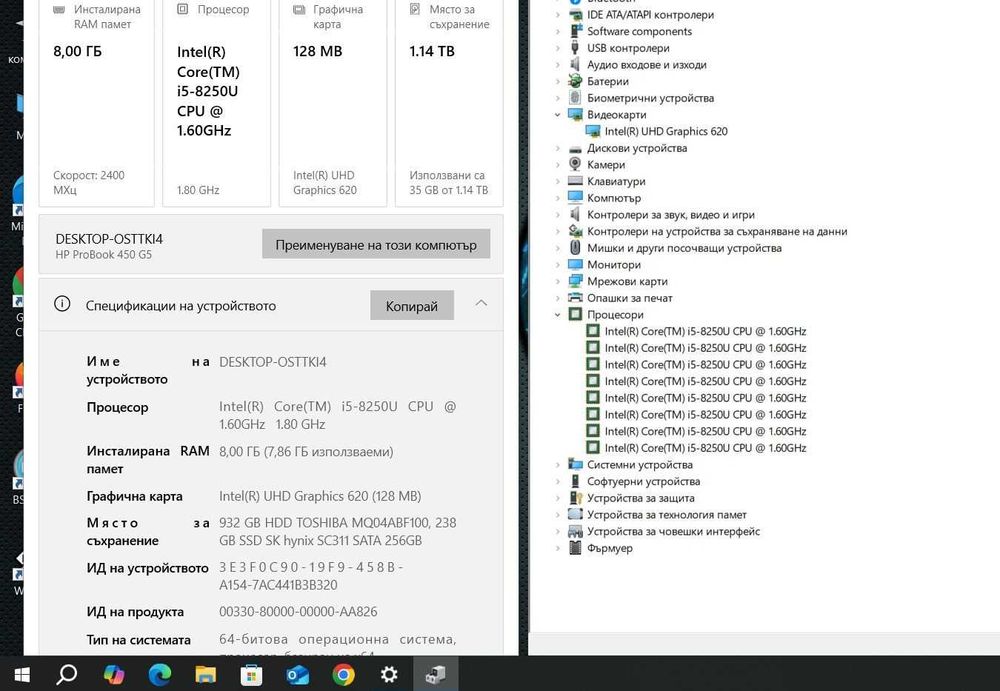Click the Графична карта 128 MB card
Screen dimensions: 1000x691
point(333,102)
